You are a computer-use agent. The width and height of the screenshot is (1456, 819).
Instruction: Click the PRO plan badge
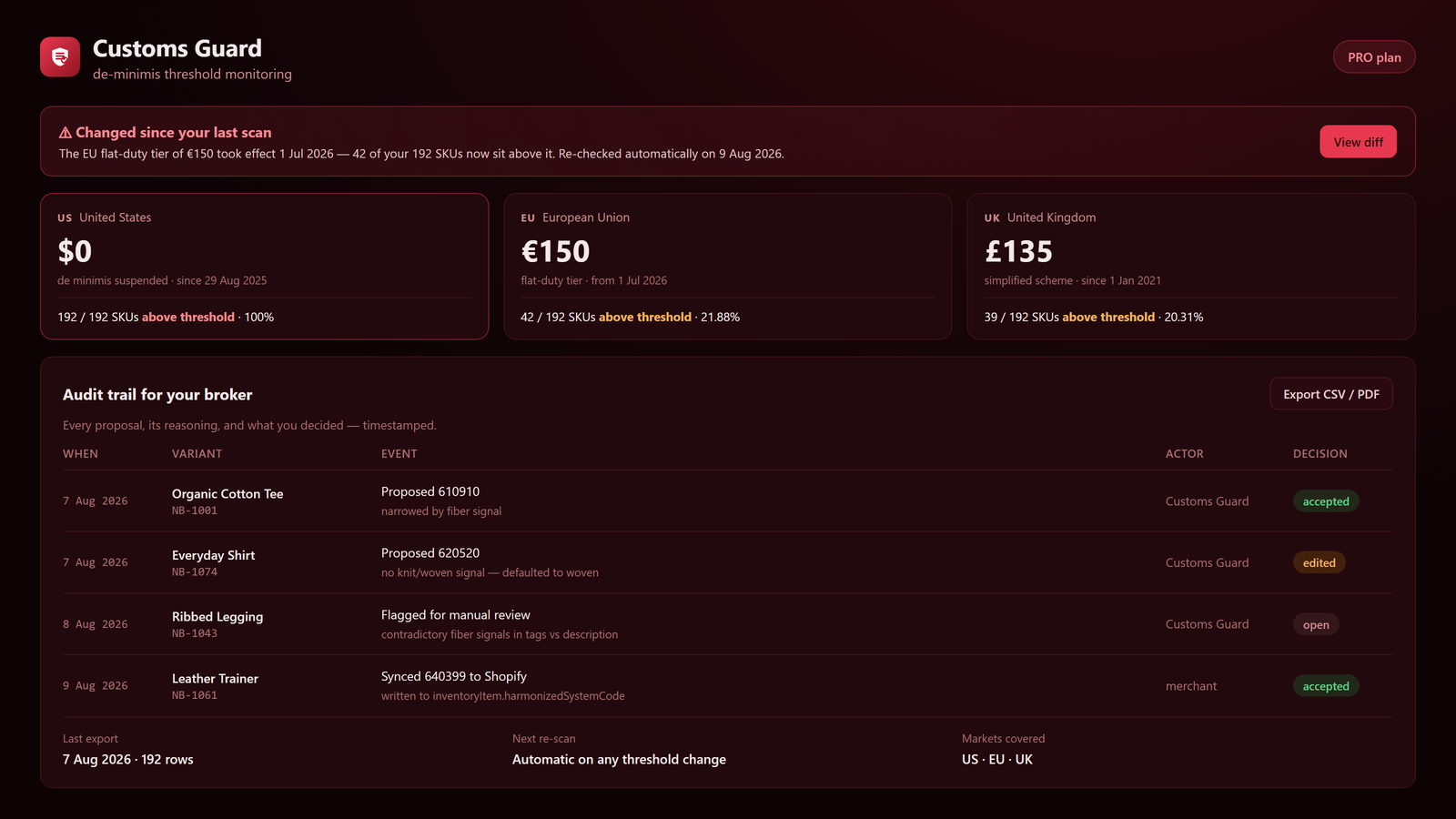(x=1374, y=57)
